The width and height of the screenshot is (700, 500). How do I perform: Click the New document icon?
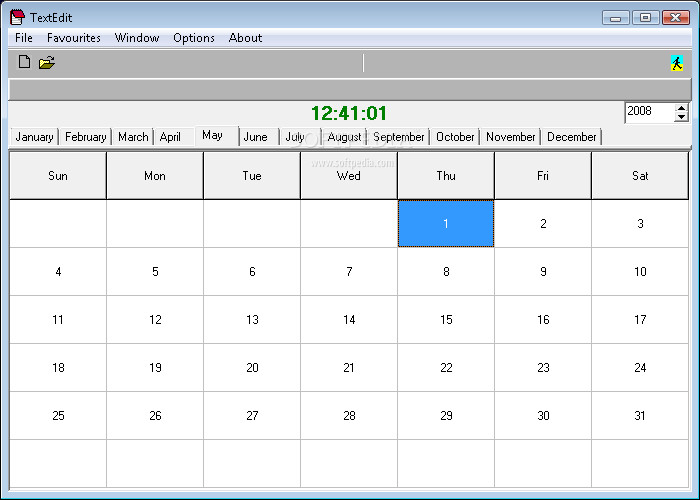(x=25, y=62)
